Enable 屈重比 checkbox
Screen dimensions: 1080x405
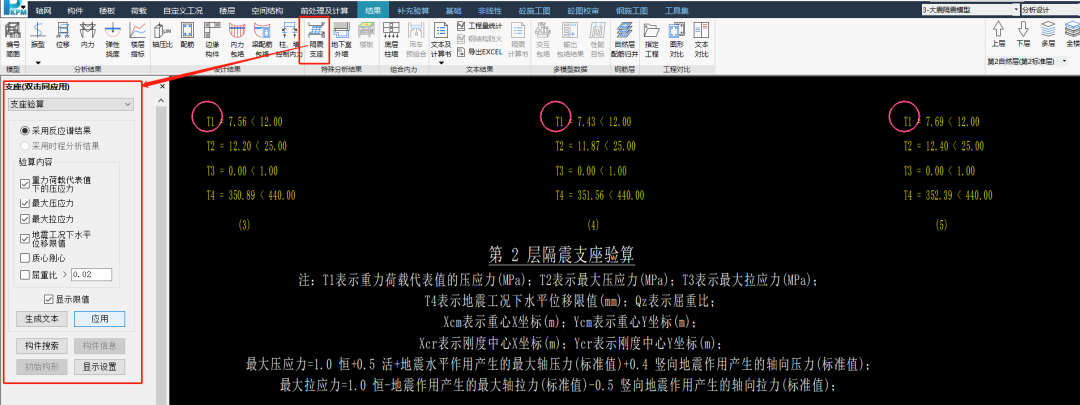point(25,275)
